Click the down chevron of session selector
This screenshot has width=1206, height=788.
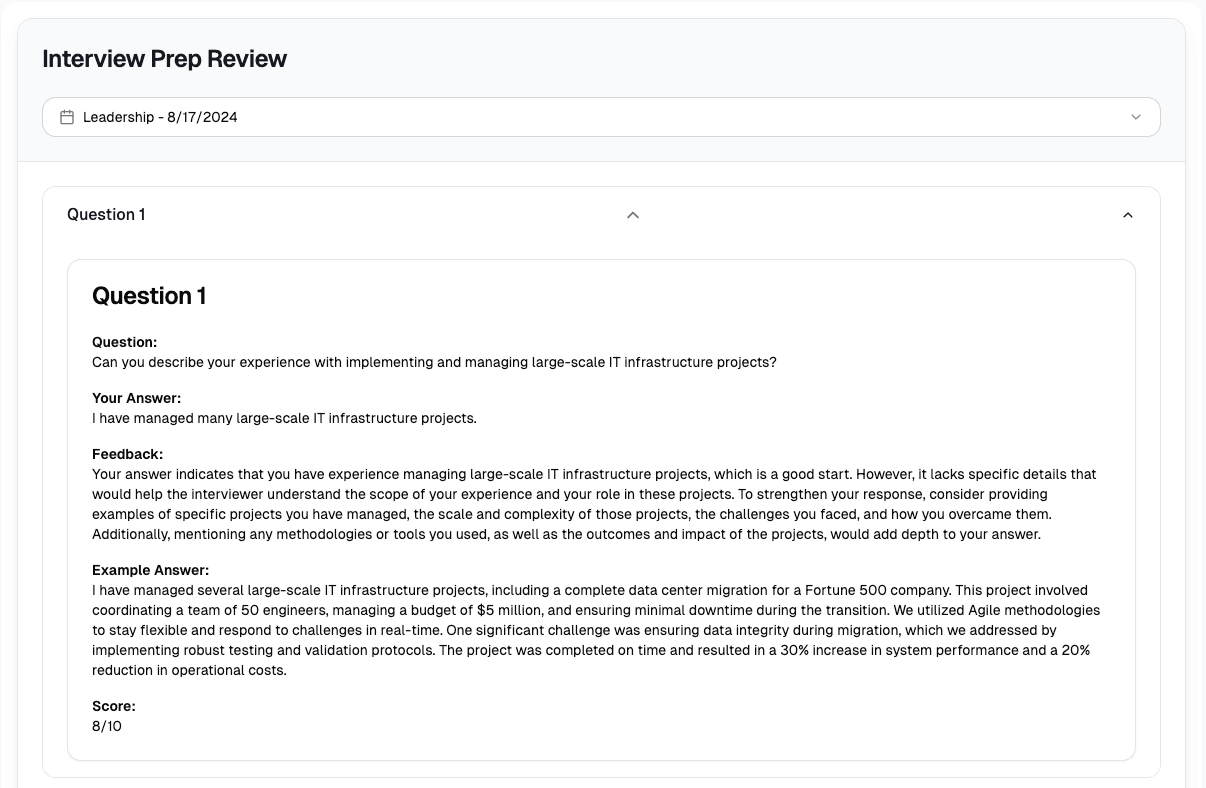tap(1135, 117)
